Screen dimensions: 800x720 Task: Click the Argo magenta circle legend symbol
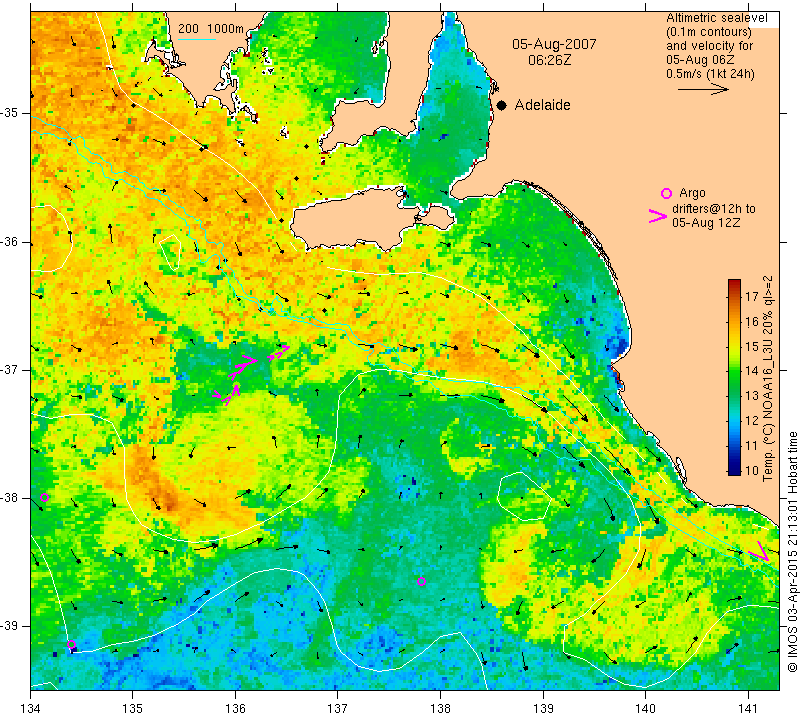coord(666,193)
